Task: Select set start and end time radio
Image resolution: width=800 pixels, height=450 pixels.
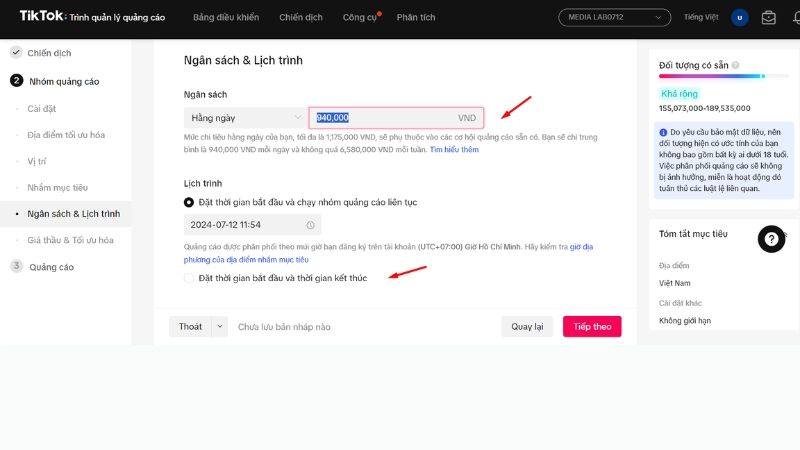Action: 189,277
